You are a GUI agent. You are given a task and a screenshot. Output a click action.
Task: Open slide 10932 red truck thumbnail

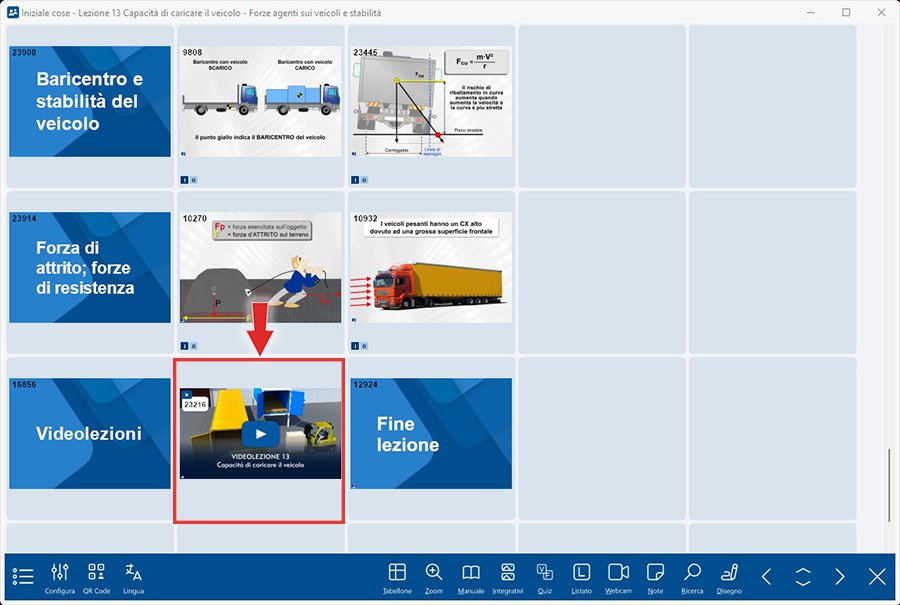[x=429, y=267]
